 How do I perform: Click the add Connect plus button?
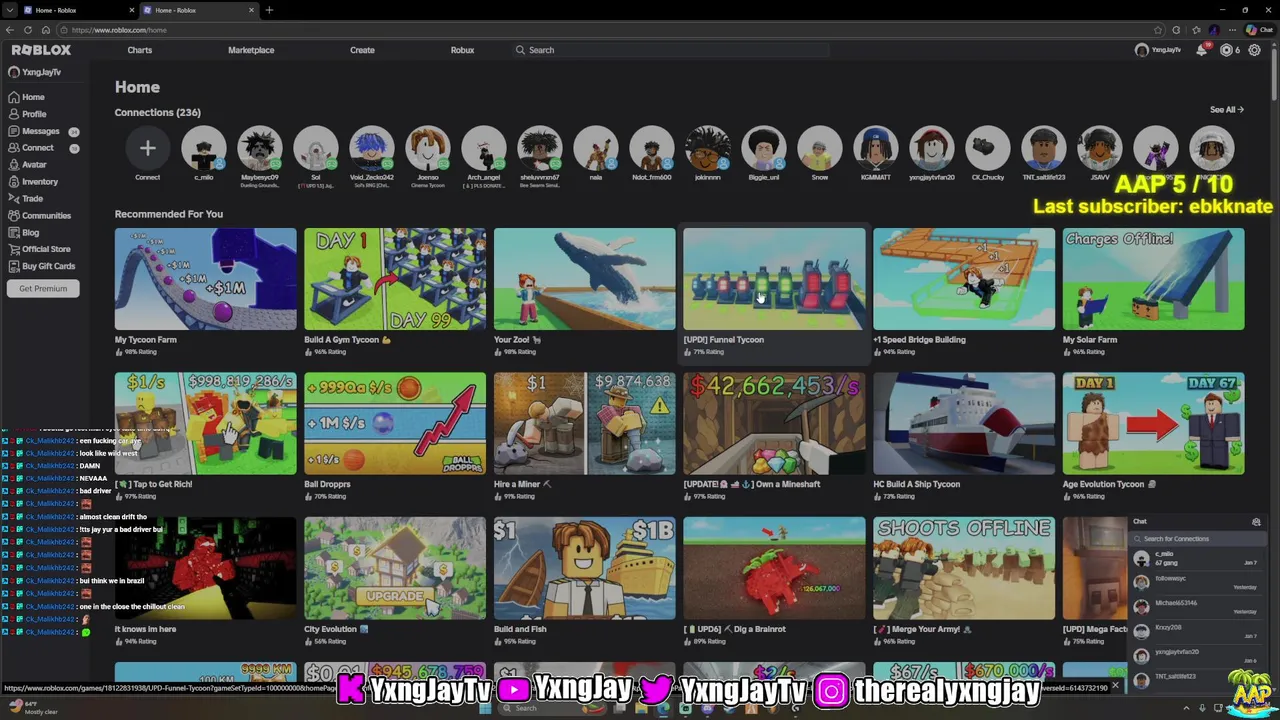[147, 149]
